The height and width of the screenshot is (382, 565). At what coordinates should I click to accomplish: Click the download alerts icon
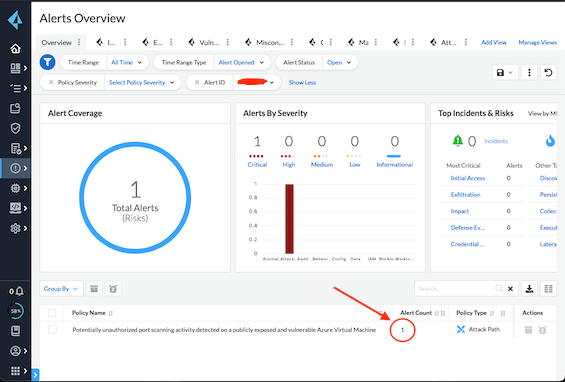[x=529, y=289]
